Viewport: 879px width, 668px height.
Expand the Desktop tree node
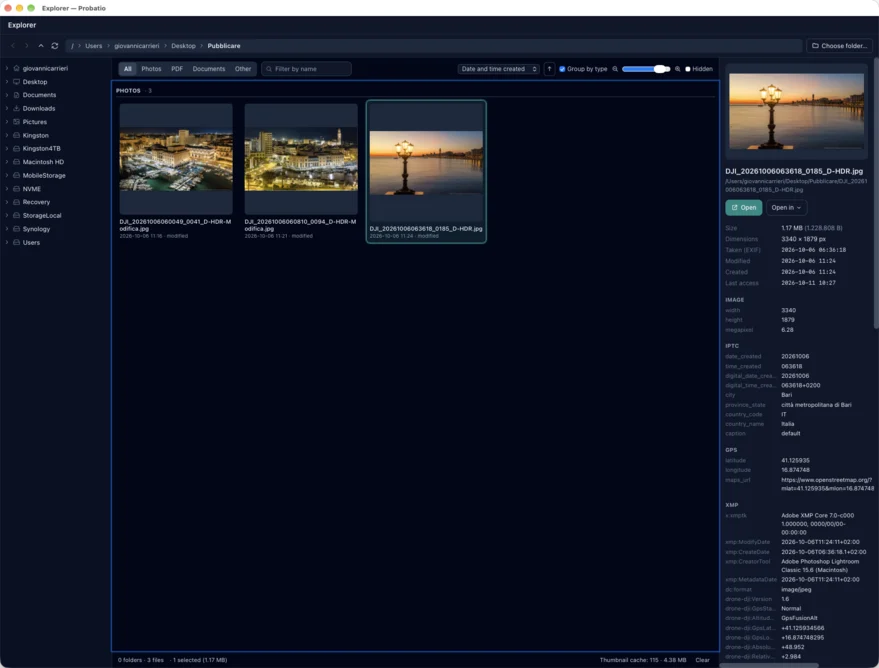(7, 82)
